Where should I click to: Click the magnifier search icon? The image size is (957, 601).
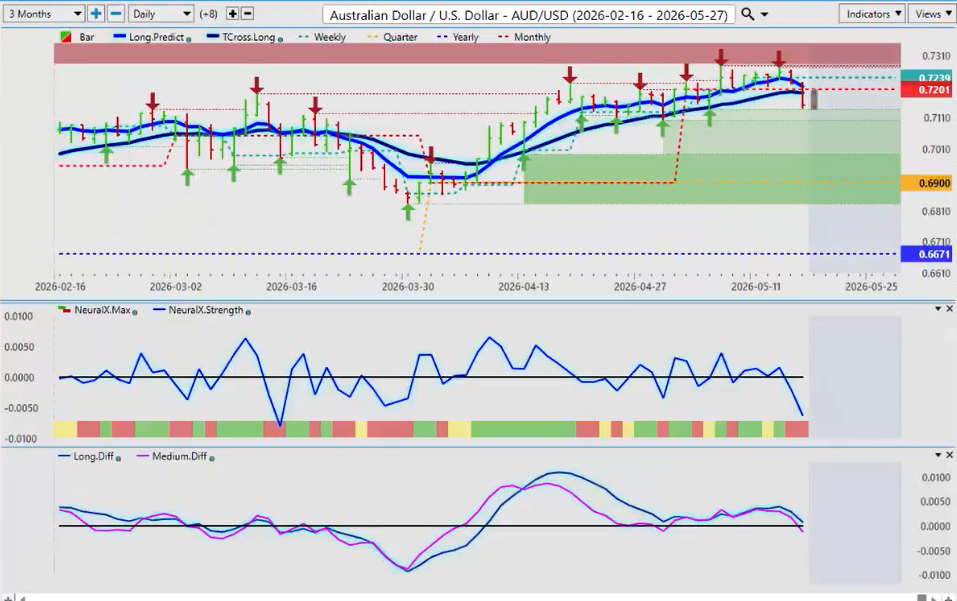748,14
